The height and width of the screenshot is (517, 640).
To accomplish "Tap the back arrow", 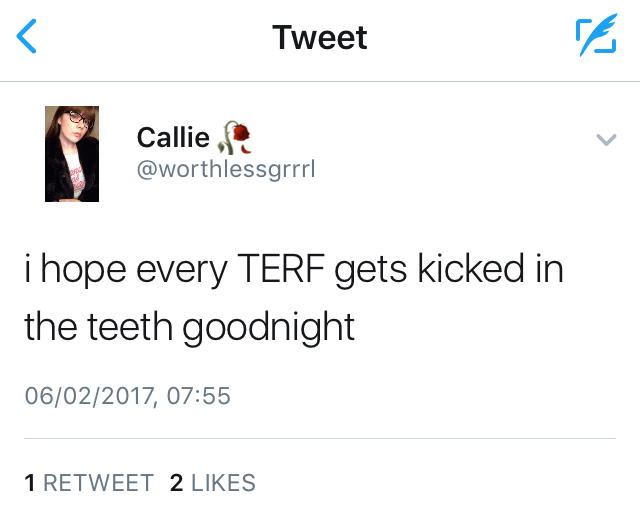I will [x=29, y=38].
